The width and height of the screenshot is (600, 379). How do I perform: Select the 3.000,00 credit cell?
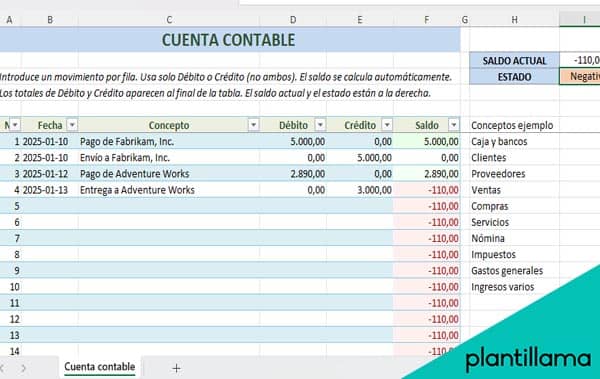(360, 190)
